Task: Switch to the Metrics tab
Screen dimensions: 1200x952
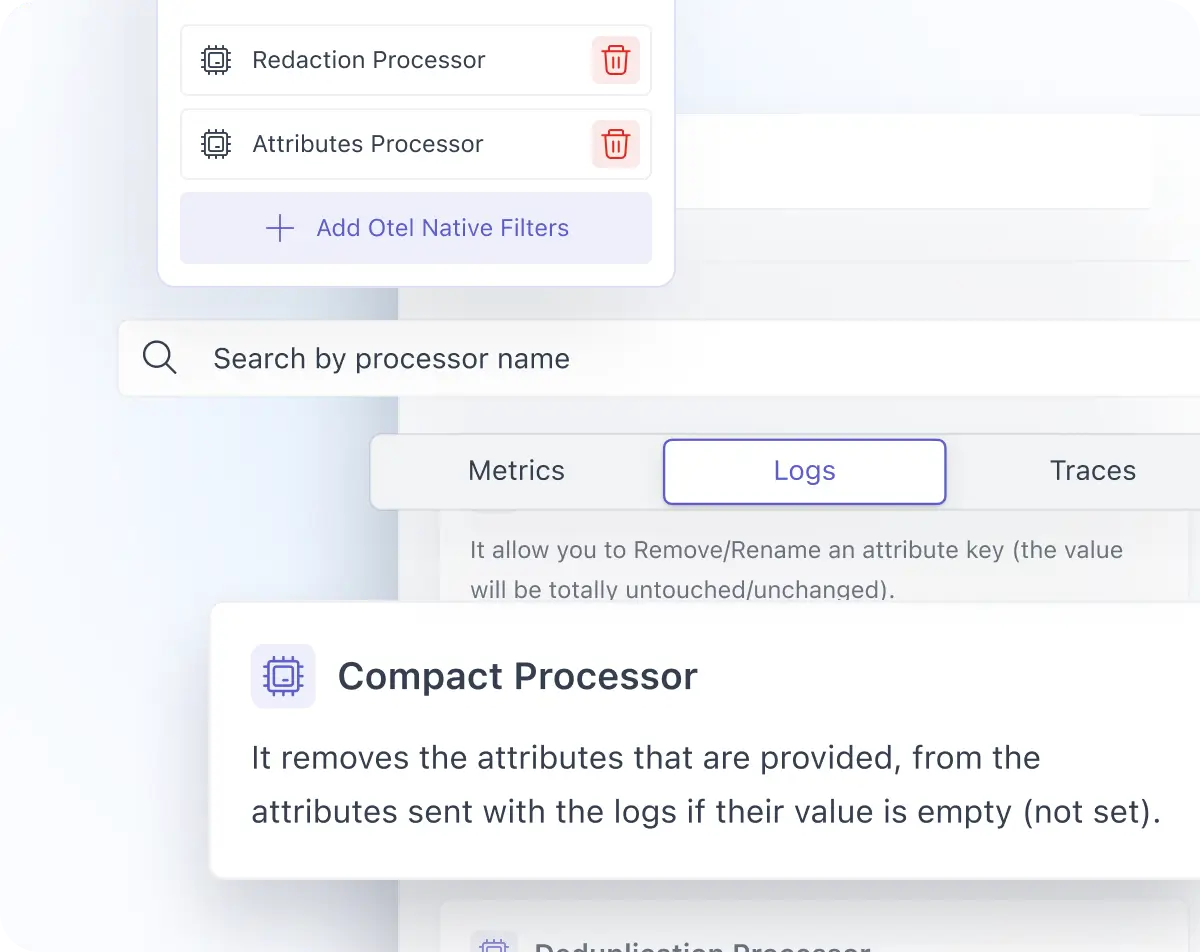Action: coord(516,470)
